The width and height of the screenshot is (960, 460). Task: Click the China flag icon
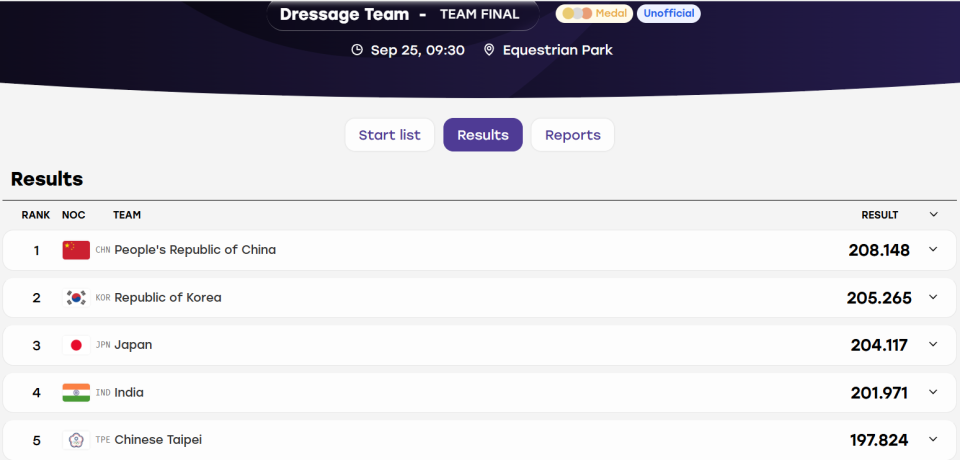pos(76,250)
